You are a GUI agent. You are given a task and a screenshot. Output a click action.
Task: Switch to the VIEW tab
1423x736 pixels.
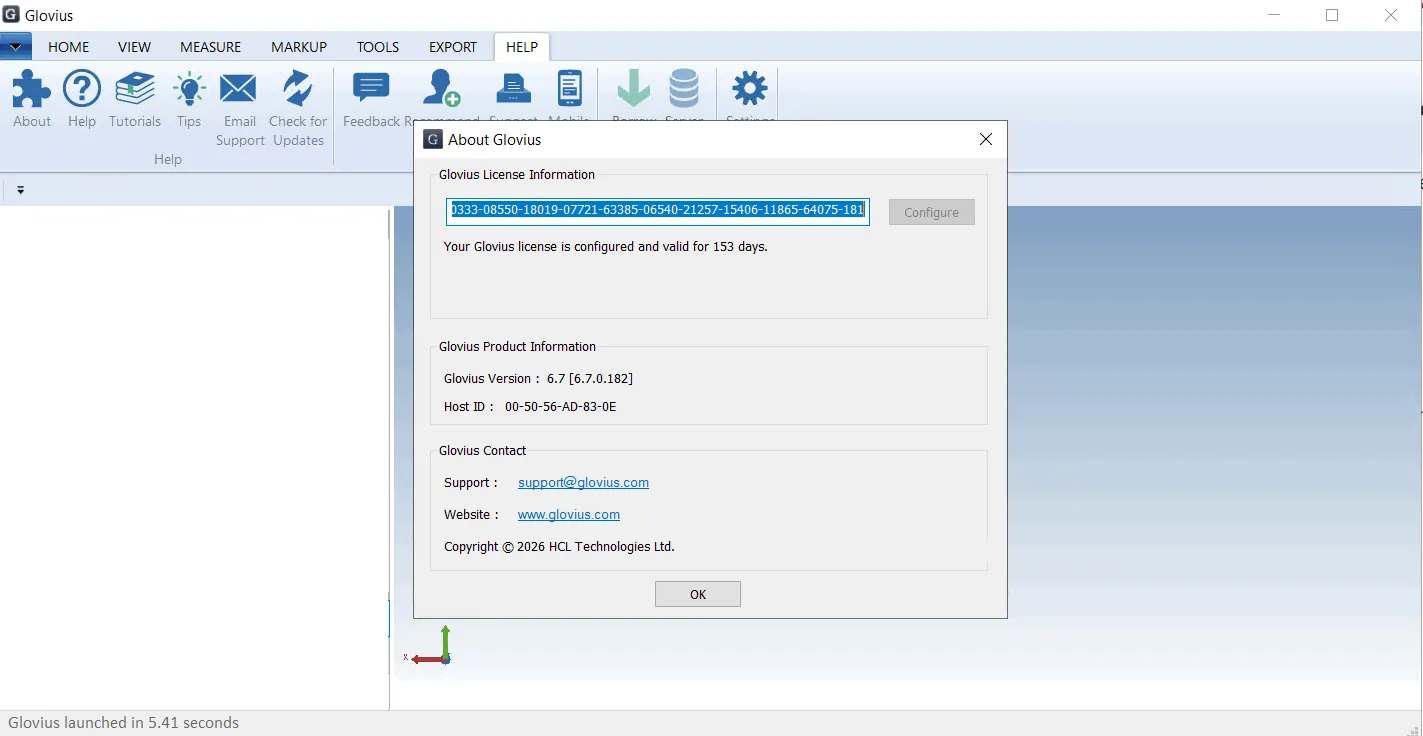134,47
